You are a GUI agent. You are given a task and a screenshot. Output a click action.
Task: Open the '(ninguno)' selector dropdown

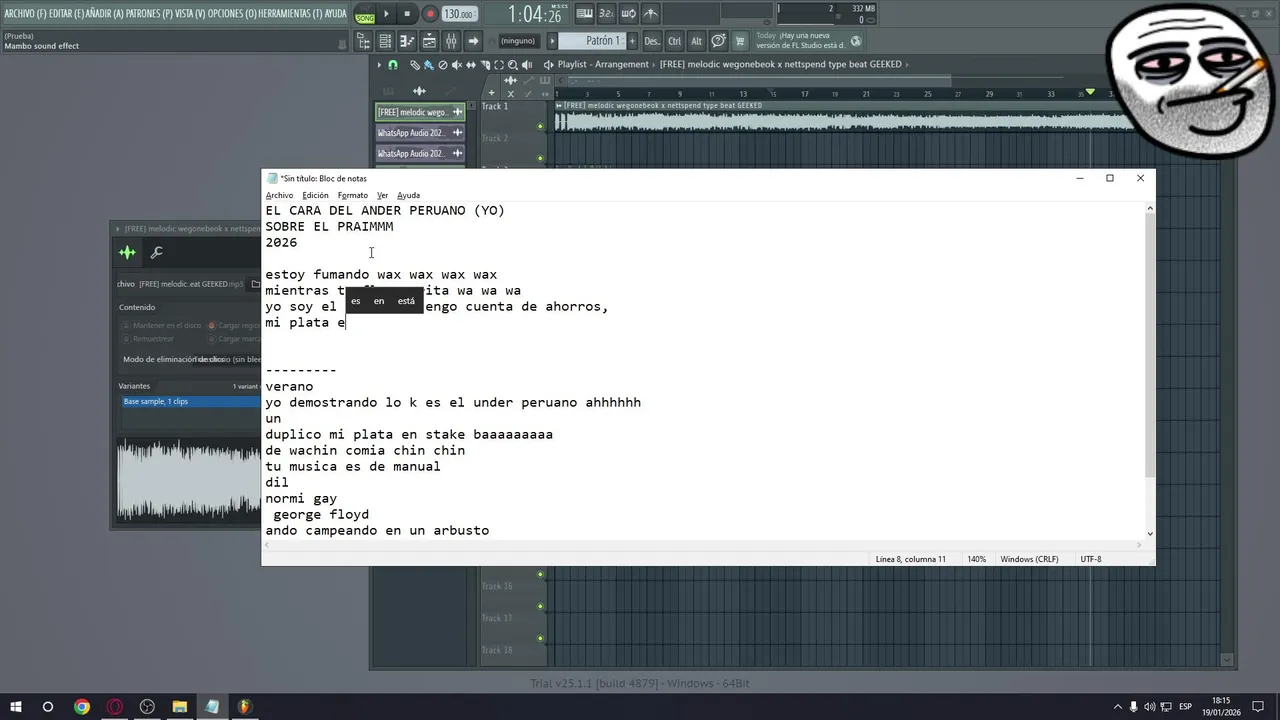tap(519, 41)
